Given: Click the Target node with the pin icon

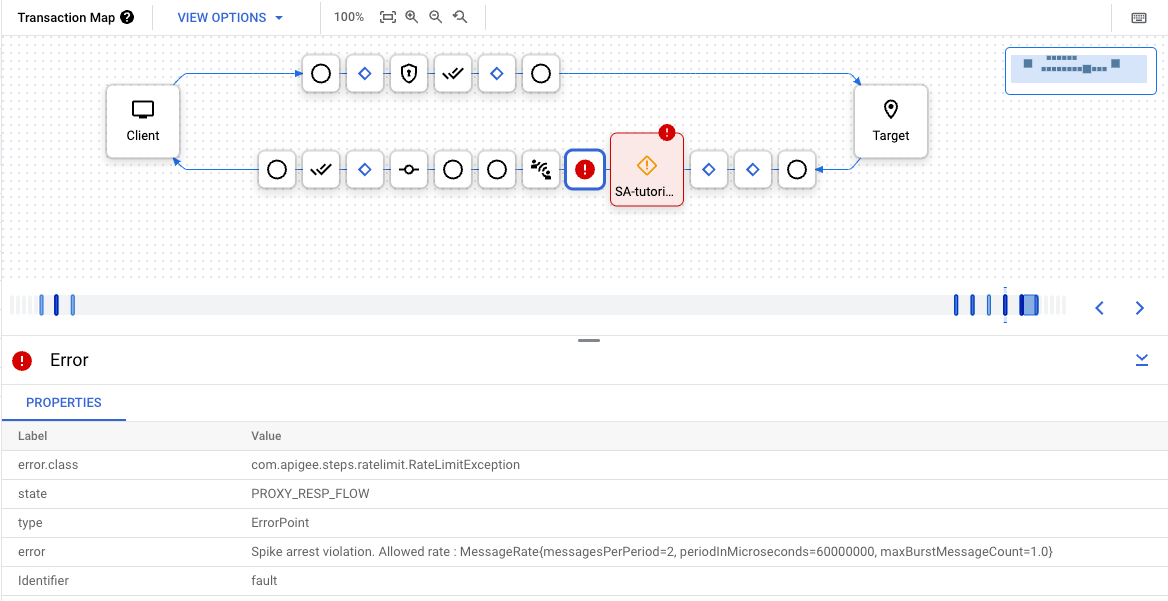Looking at the screenshot, I should point(890,121).
